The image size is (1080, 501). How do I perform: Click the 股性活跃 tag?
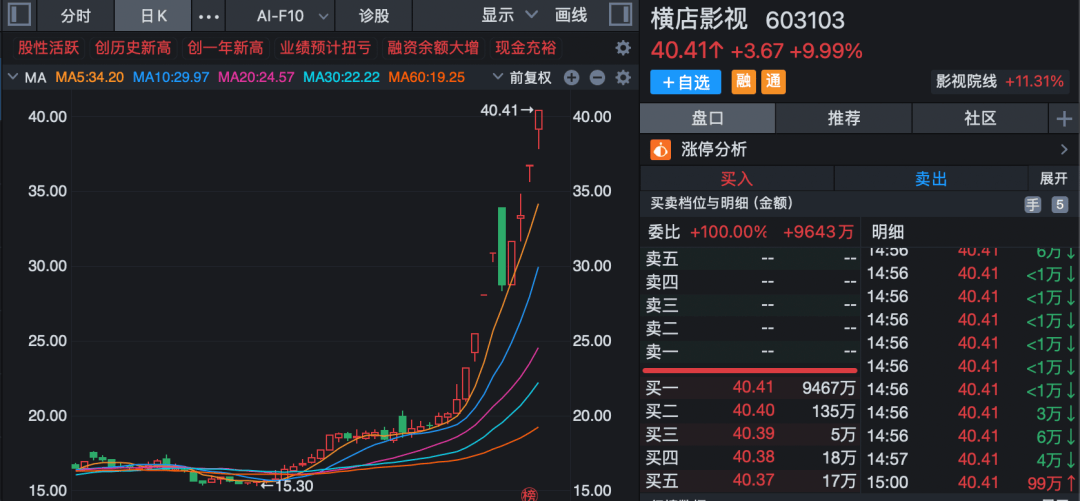click(49, 48)
